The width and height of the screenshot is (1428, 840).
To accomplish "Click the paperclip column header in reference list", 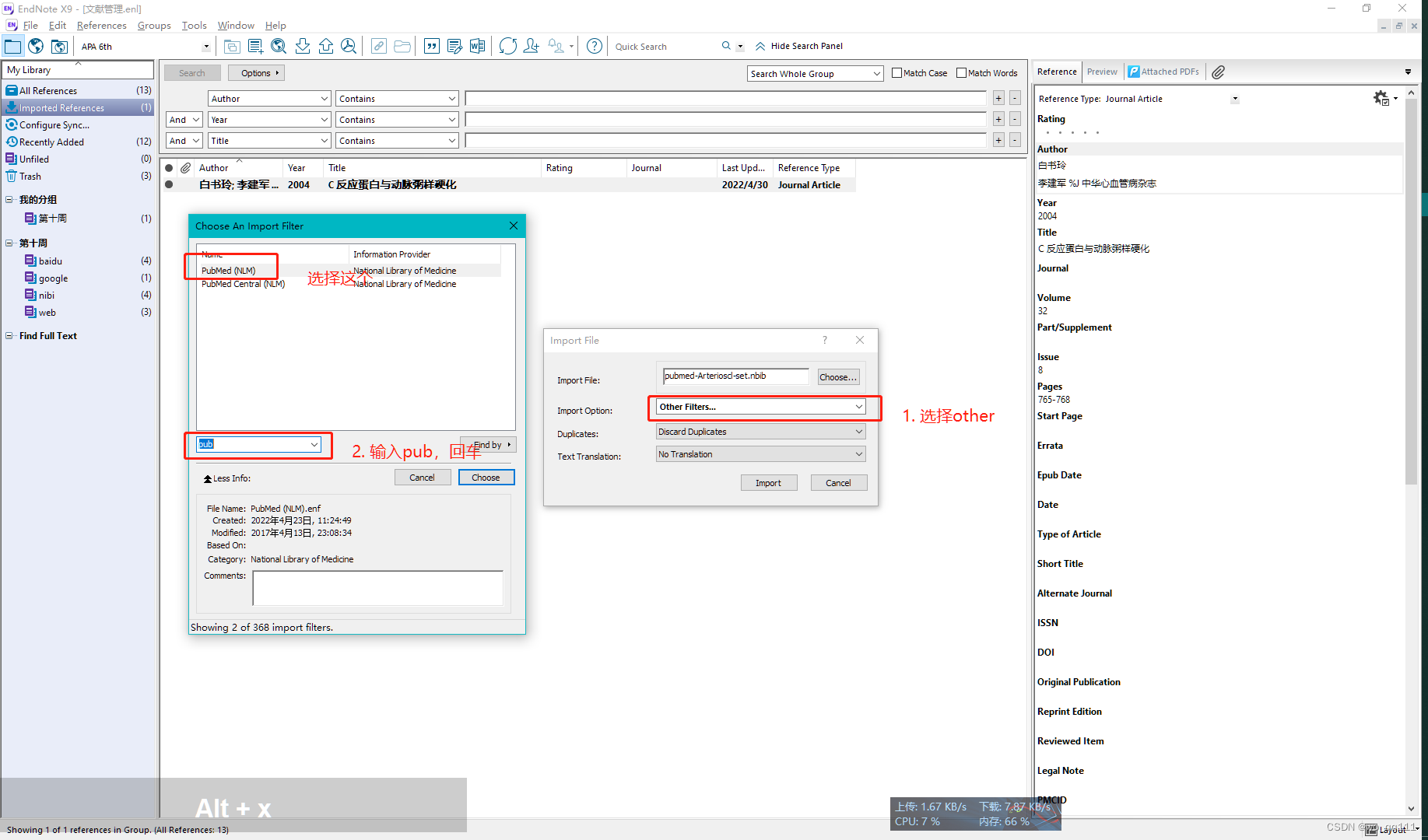I will (x=185, y=168).
